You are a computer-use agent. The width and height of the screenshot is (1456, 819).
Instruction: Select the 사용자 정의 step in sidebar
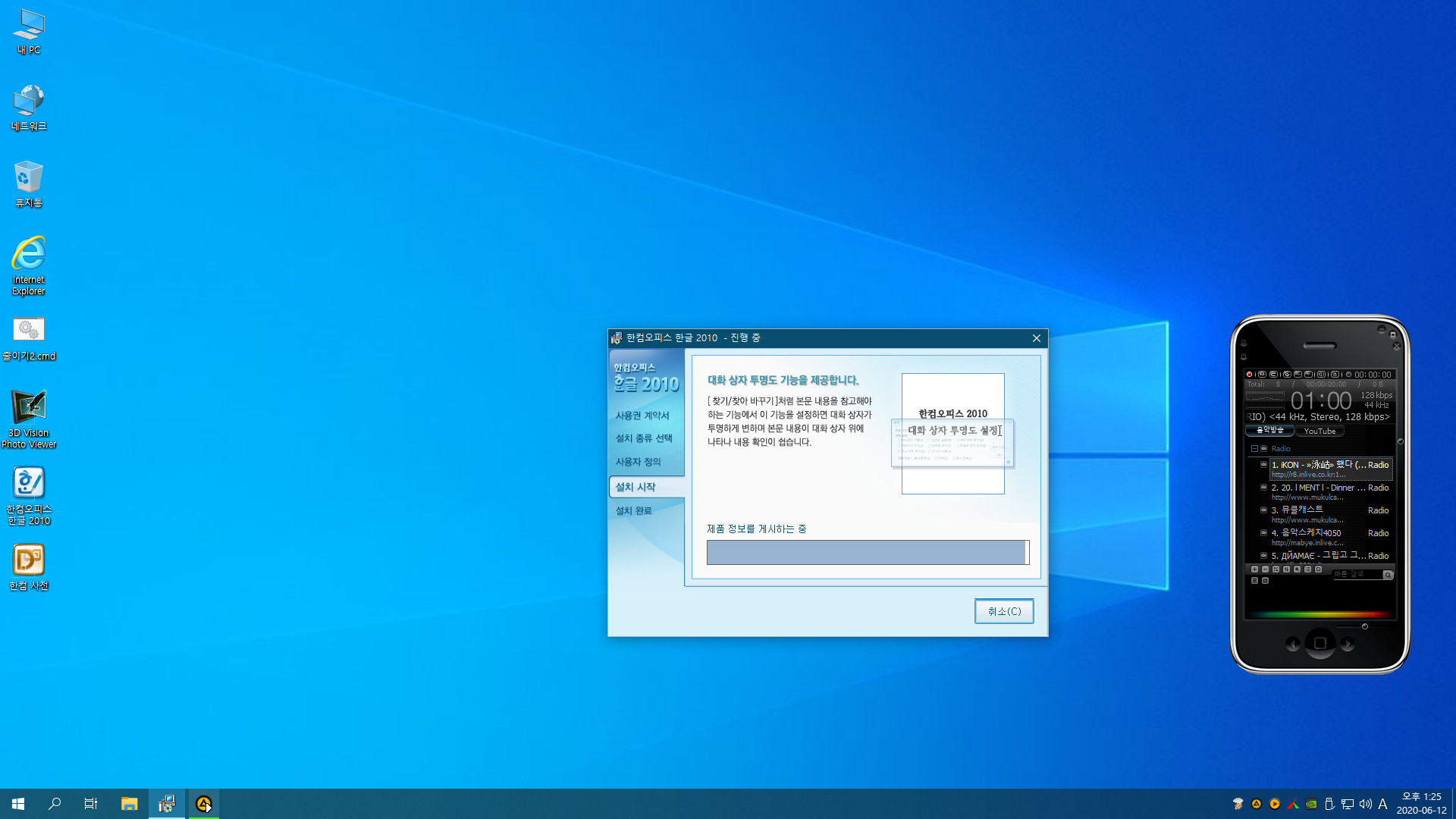click(638, 462)
